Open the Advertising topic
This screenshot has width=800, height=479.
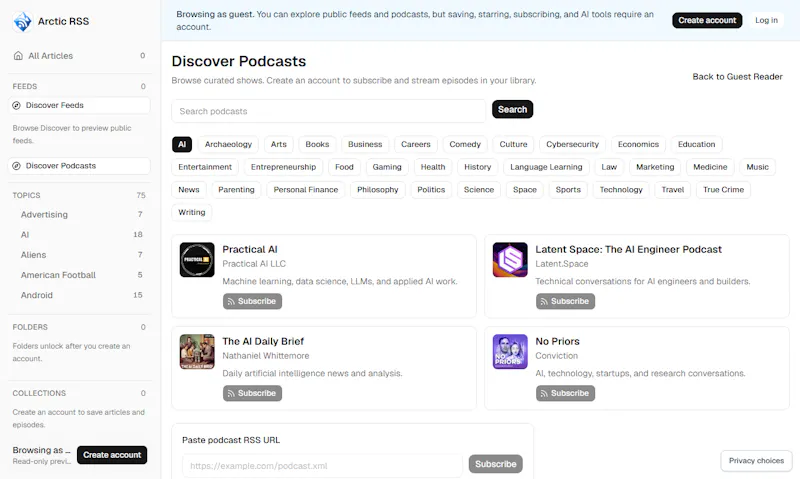click(x=80, y=215)
